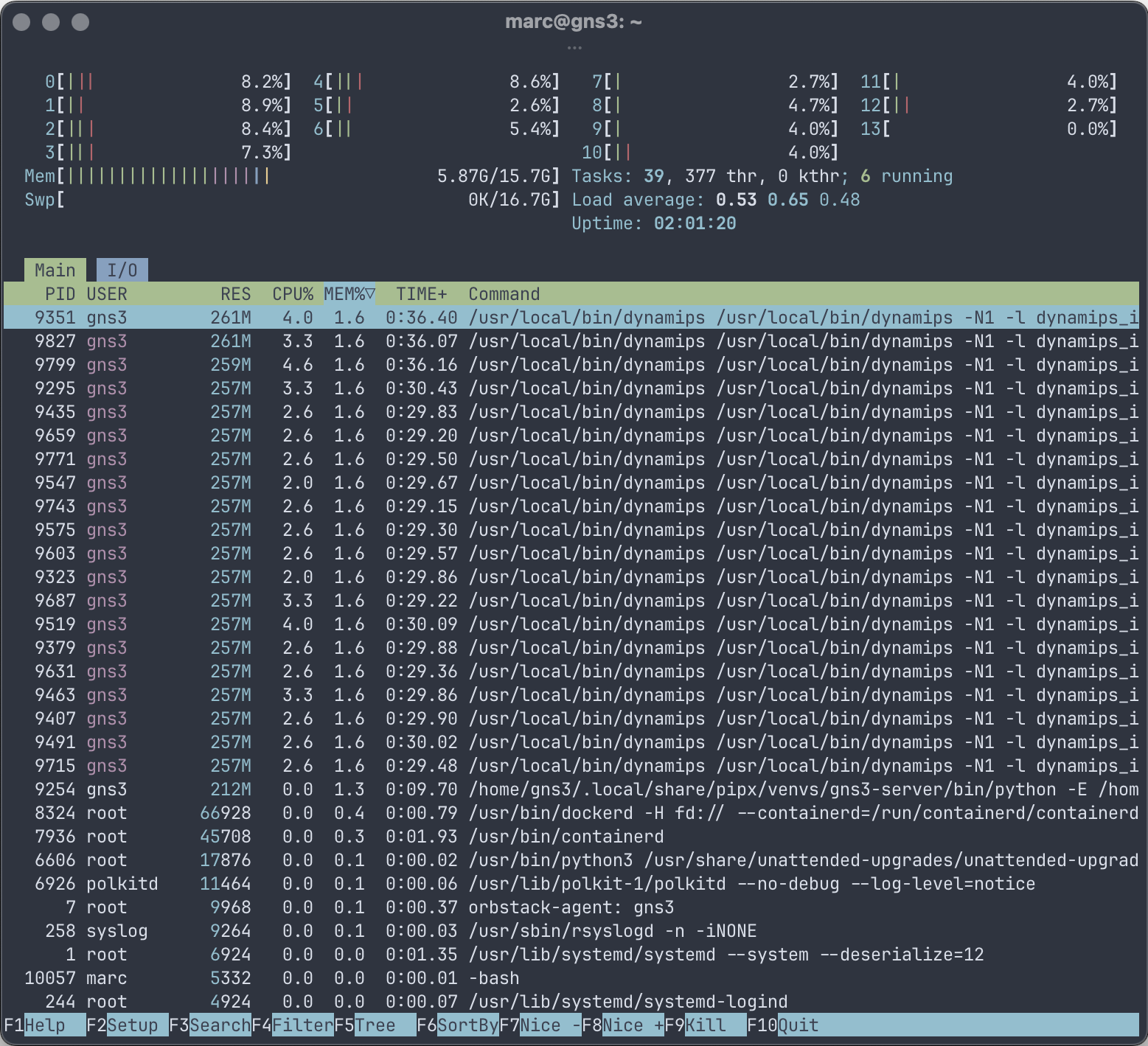Select the -bash process row
1148x1046 pixels.
coord(571,977)
